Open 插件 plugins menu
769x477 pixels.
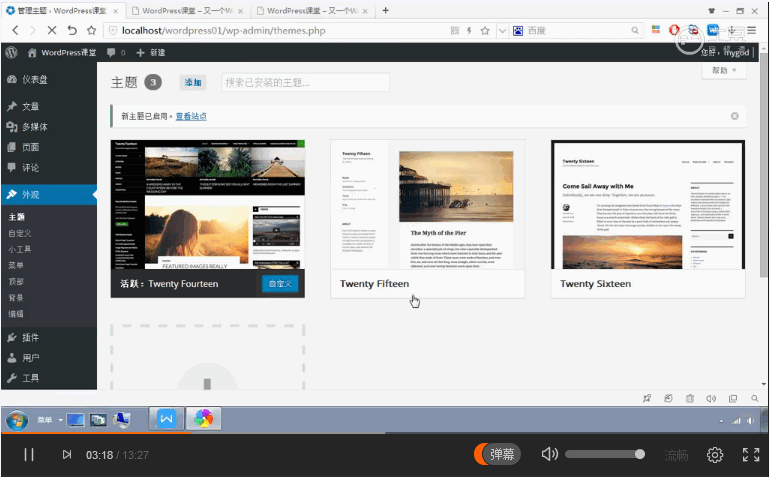49,338
